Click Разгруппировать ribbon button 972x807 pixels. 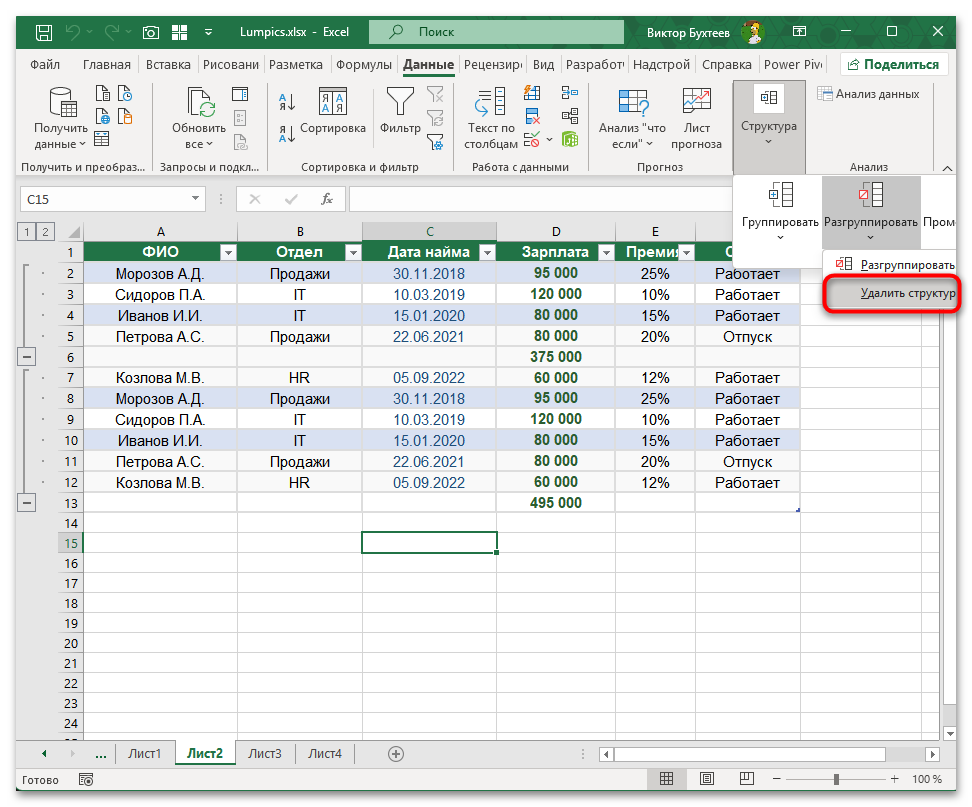tap(870, 211)
